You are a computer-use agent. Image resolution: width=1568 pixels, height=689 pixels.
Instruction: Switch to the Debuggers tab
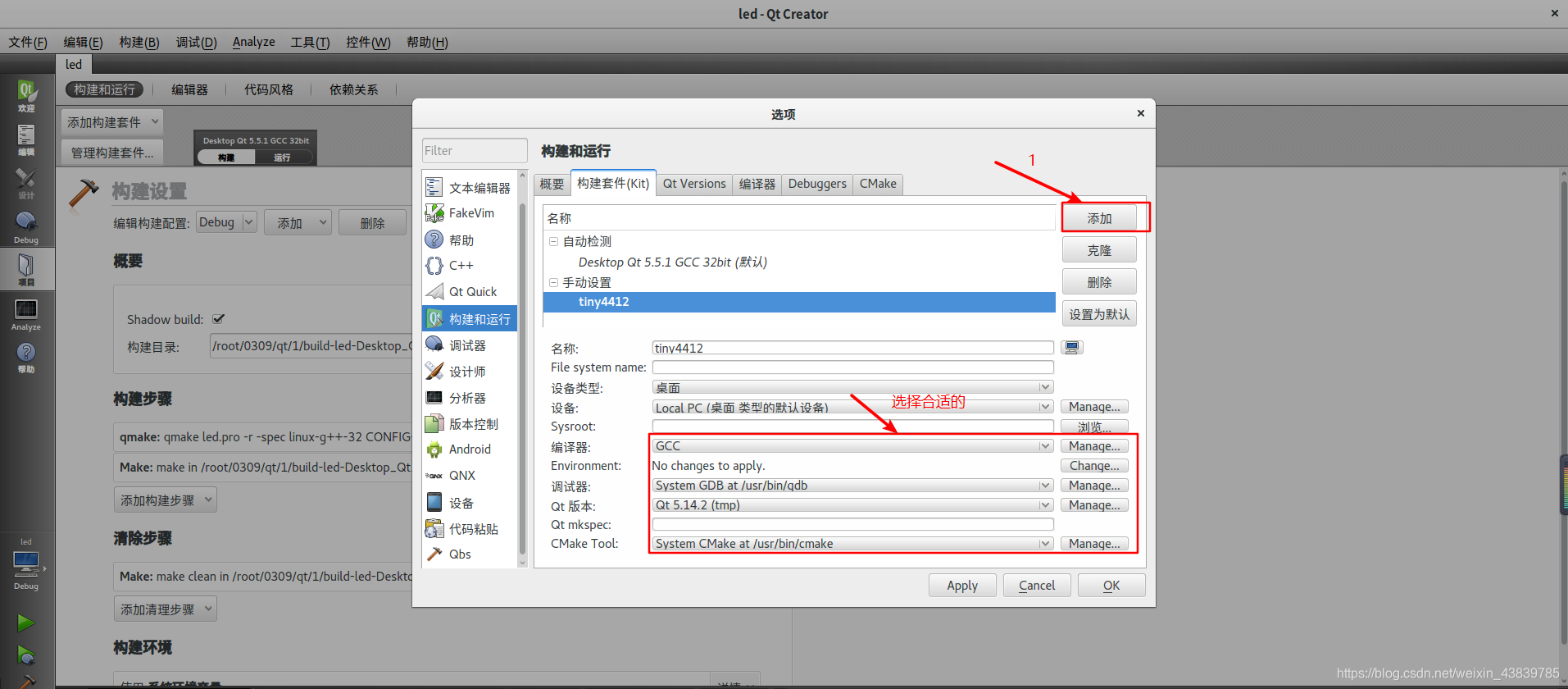click(817, 184)
